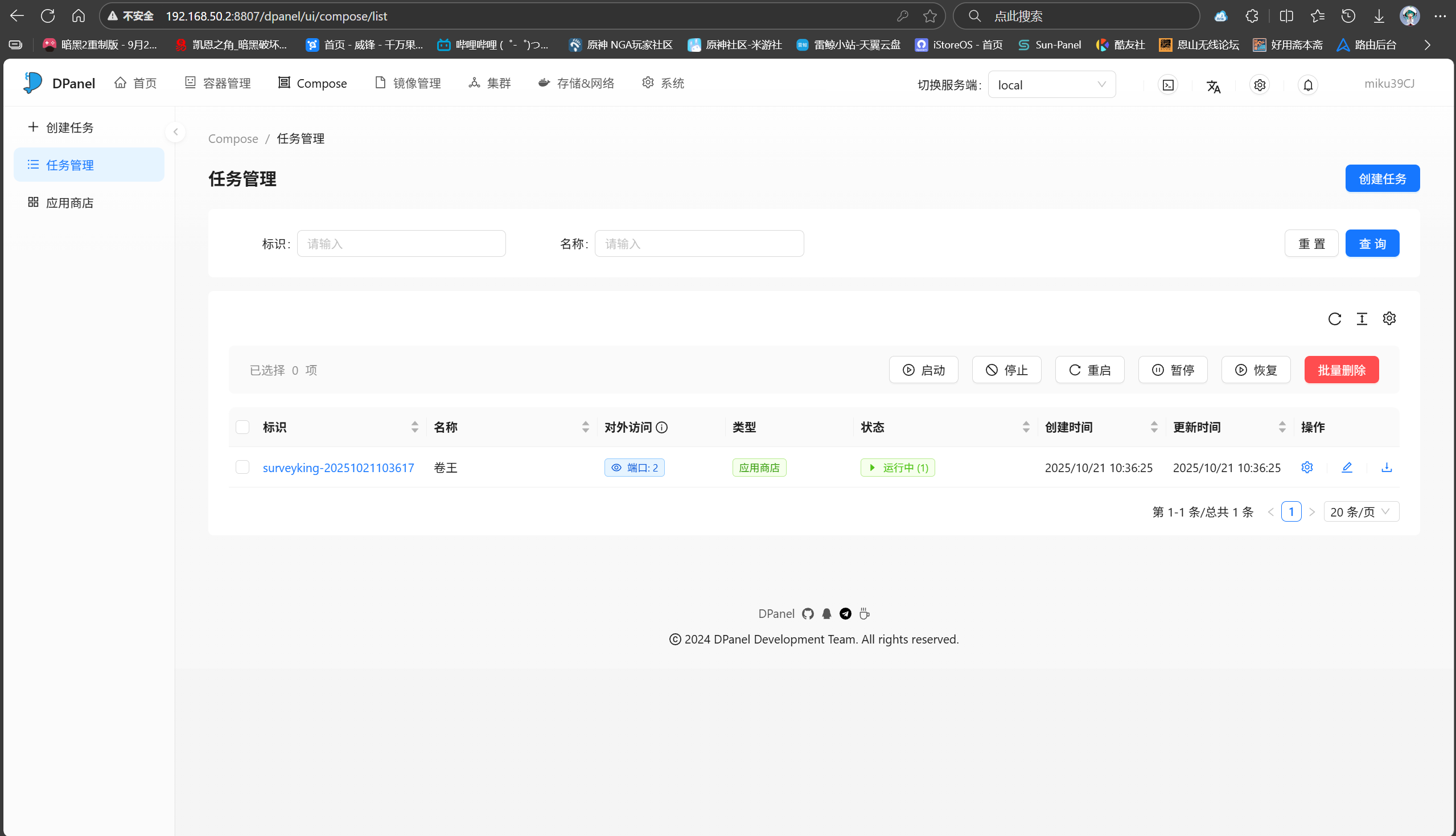Viewport: 1456px width, 836px height.
Task: Click the red 批量删除 button
Action: [1341, 370]
